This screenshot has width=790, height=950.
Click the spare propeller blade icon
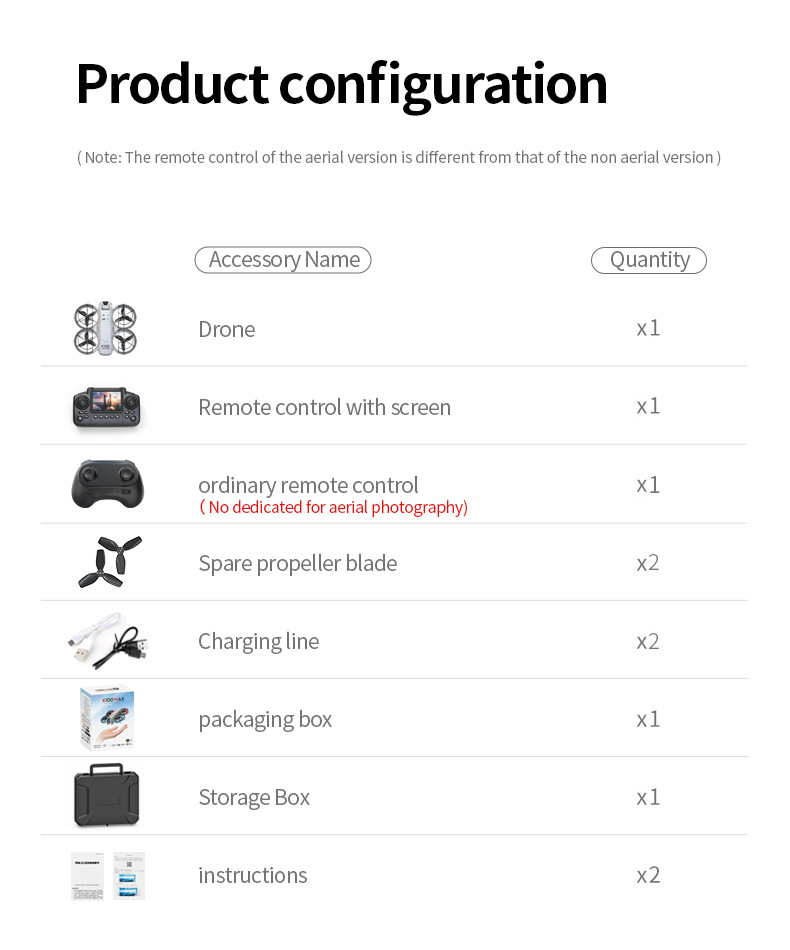[x=109, y=562]
